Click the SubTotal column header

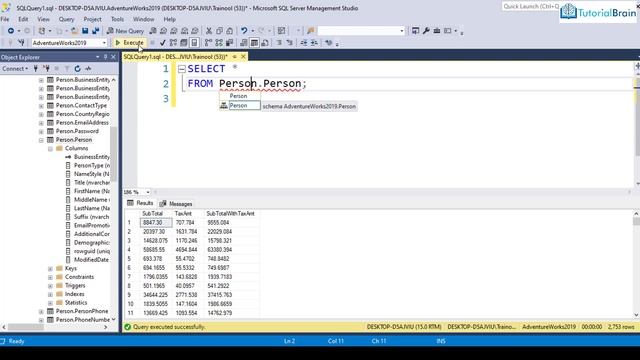[x=153, y=213]
